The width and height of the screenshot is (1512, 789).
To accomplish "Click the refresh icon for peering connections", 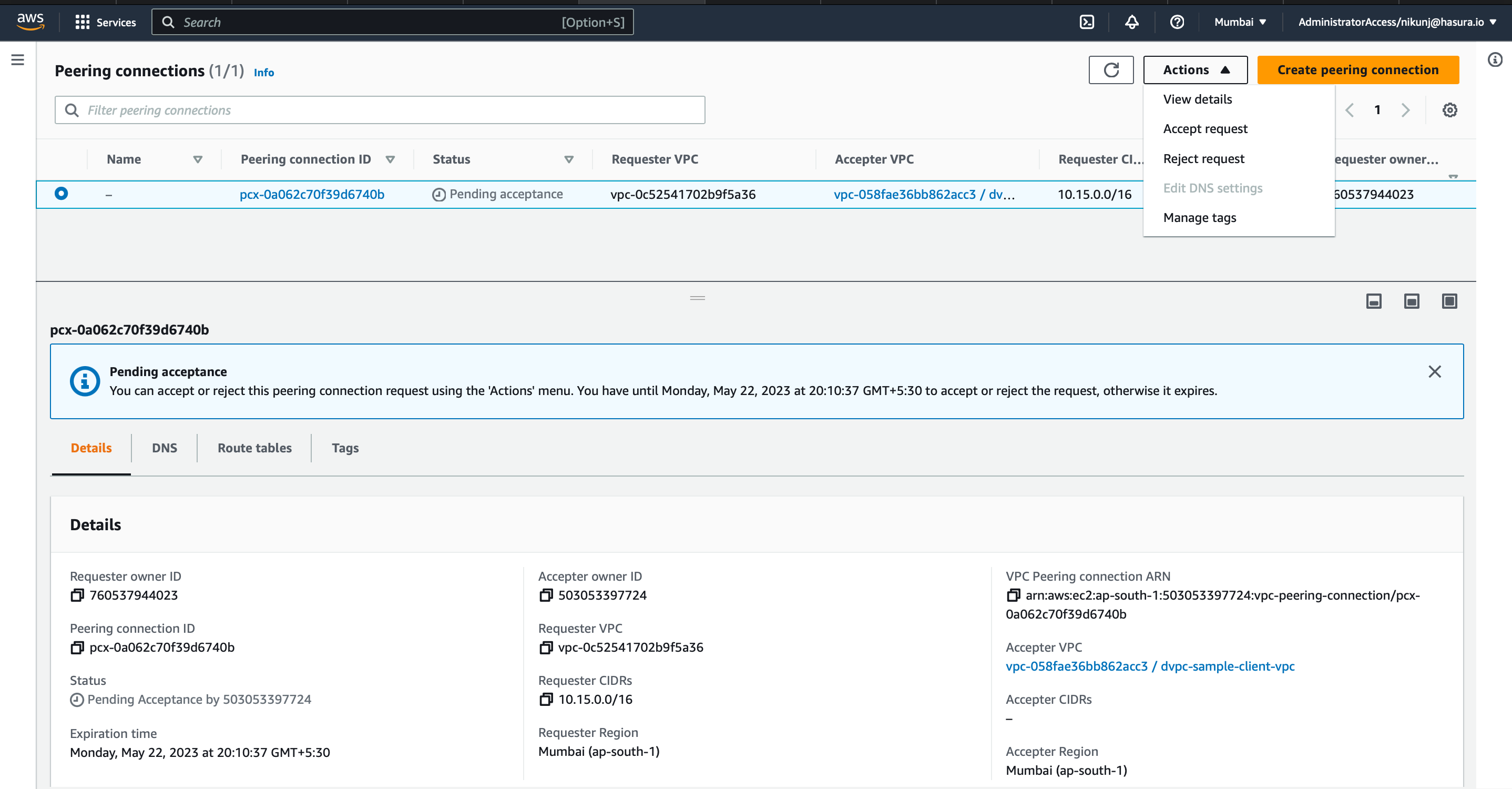I will [x=1111, y=70].
